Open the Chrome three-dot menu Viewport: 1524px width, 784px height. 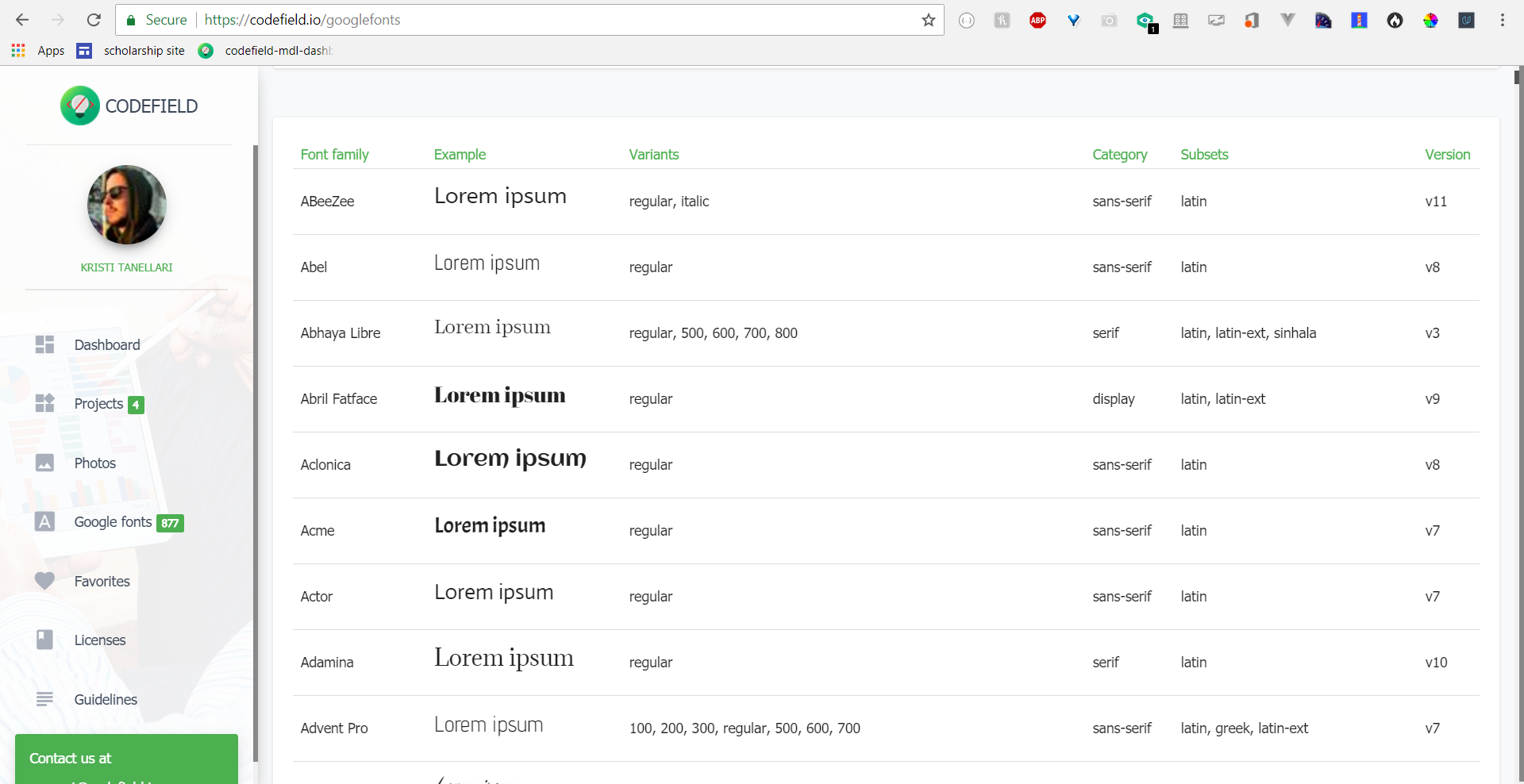[1502, 20]
